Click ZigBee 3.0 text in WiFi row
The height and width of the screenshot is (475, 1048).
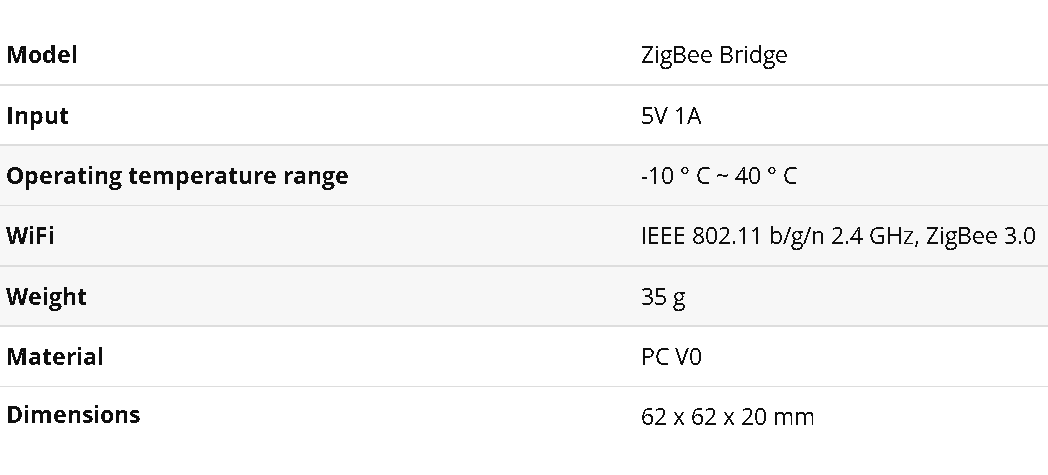980,236
